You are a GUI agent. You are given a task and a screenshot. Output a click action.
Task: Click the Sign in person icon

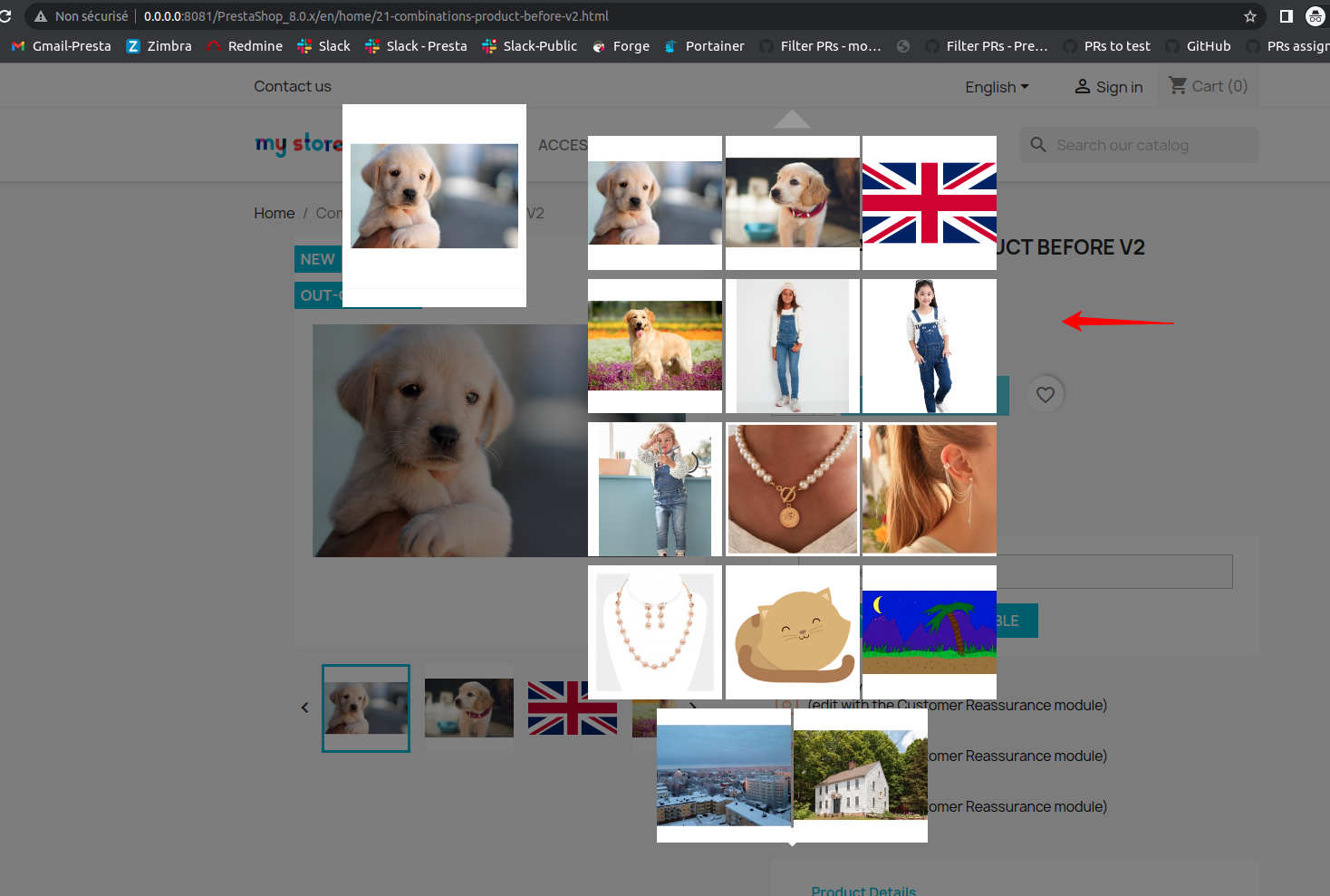tap(1083, 86)
